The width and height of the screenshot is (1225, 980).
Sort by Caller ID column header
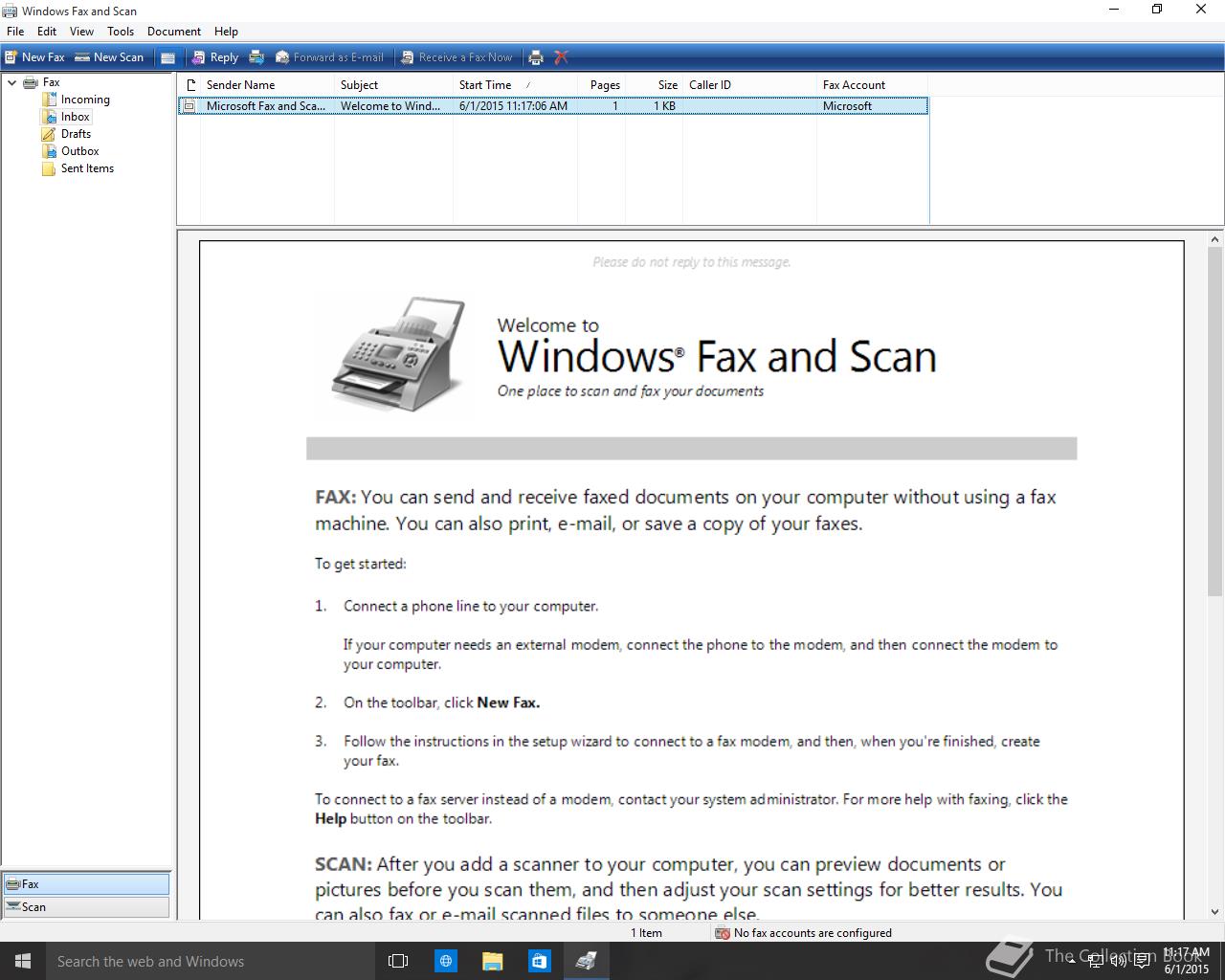pos(749,85)
